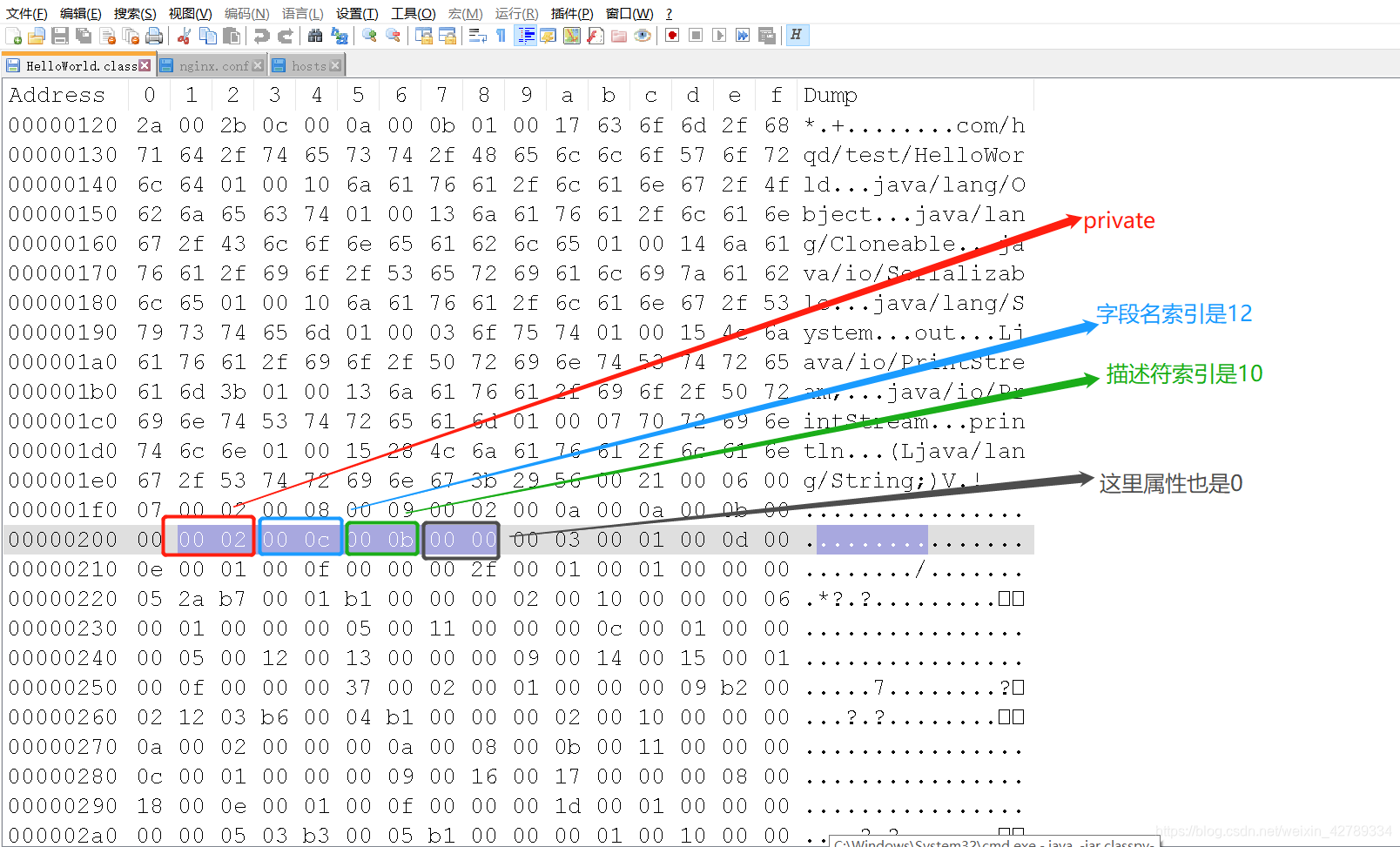1400x847 pixels.
Task: Click the Open file folder icon
Action: tap(37, 36)
